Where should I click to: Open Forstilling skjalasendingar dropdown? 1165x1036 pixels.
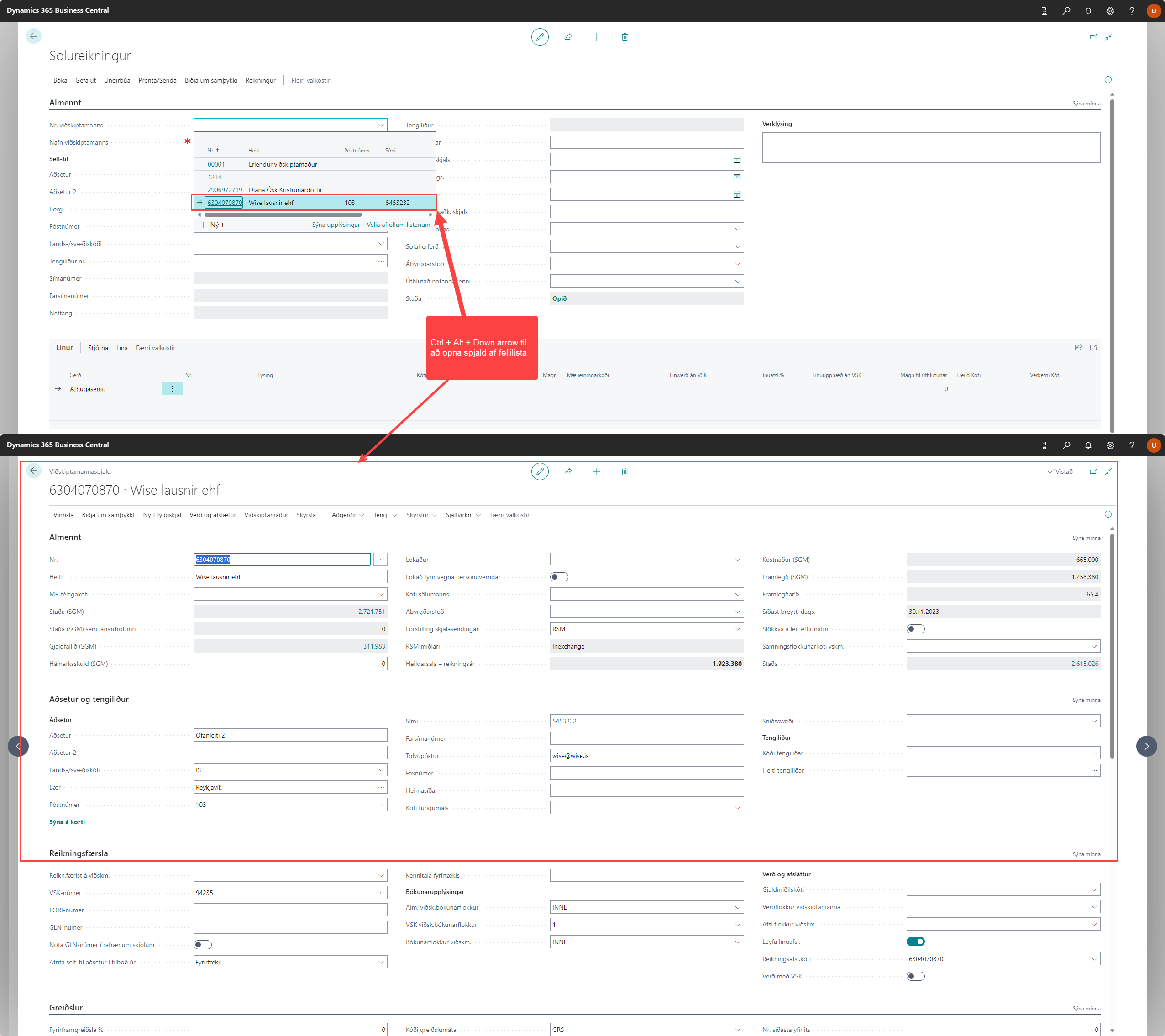[x=737, y=629]
